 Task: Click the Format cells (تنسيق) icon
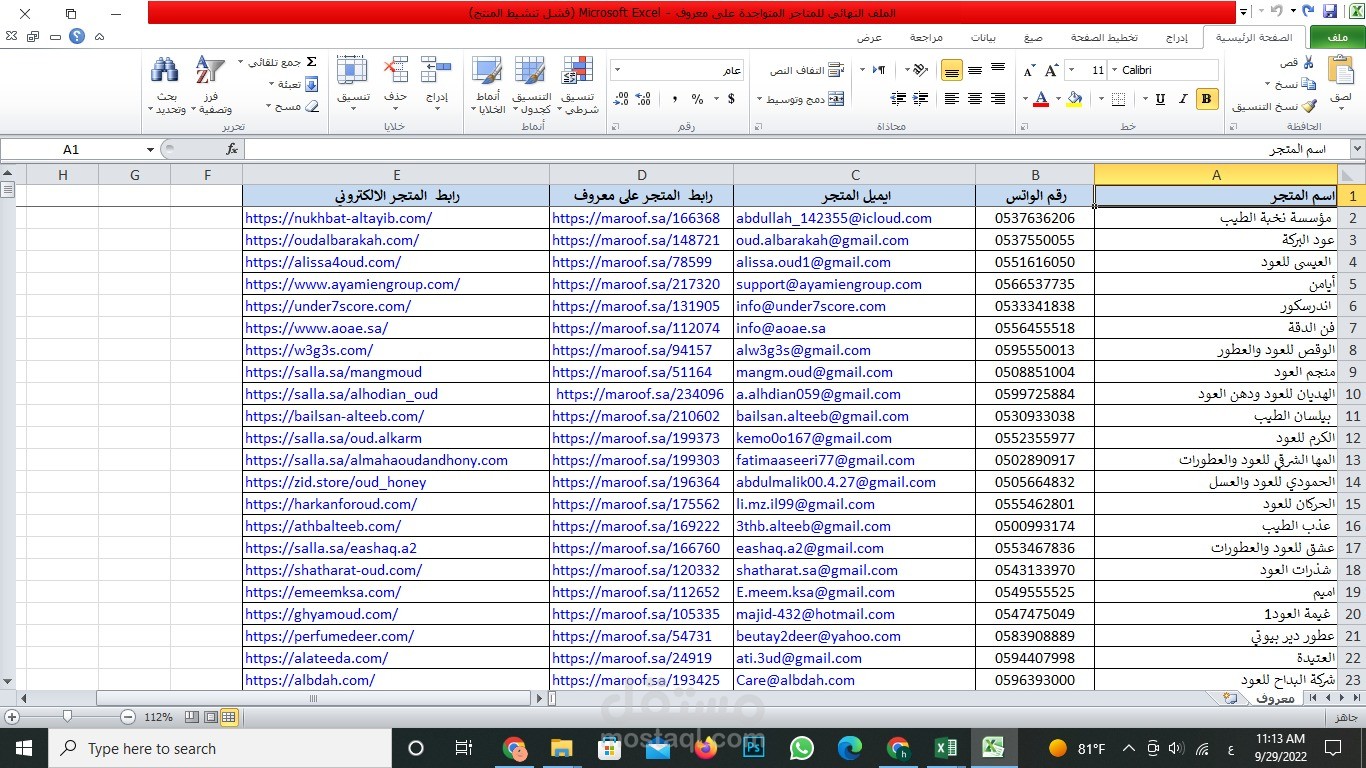pyautogui.click(x=352, y=71)
